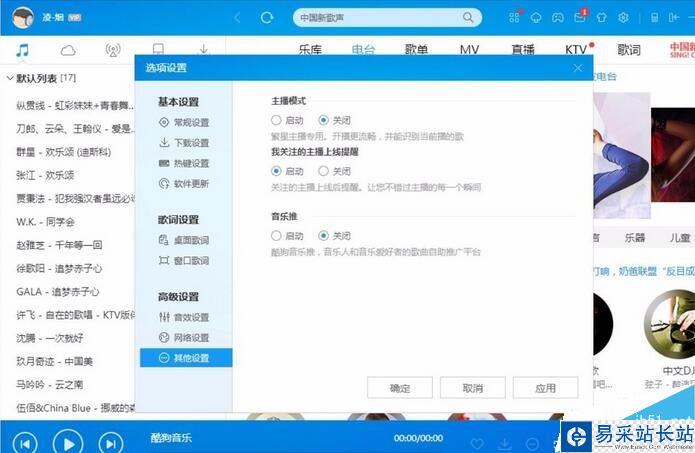Select 关闭 for 主播模式

point(324,120)
